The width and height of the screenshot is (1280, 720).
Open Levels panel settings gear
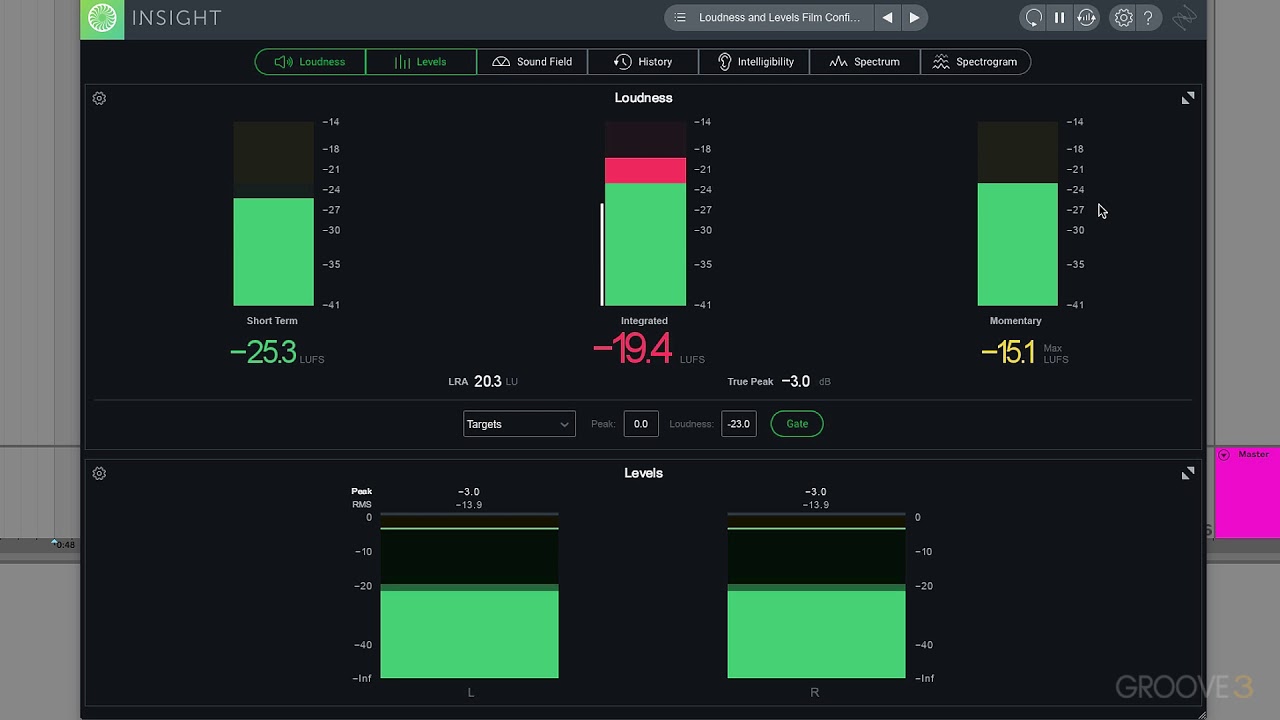(99, 473)
